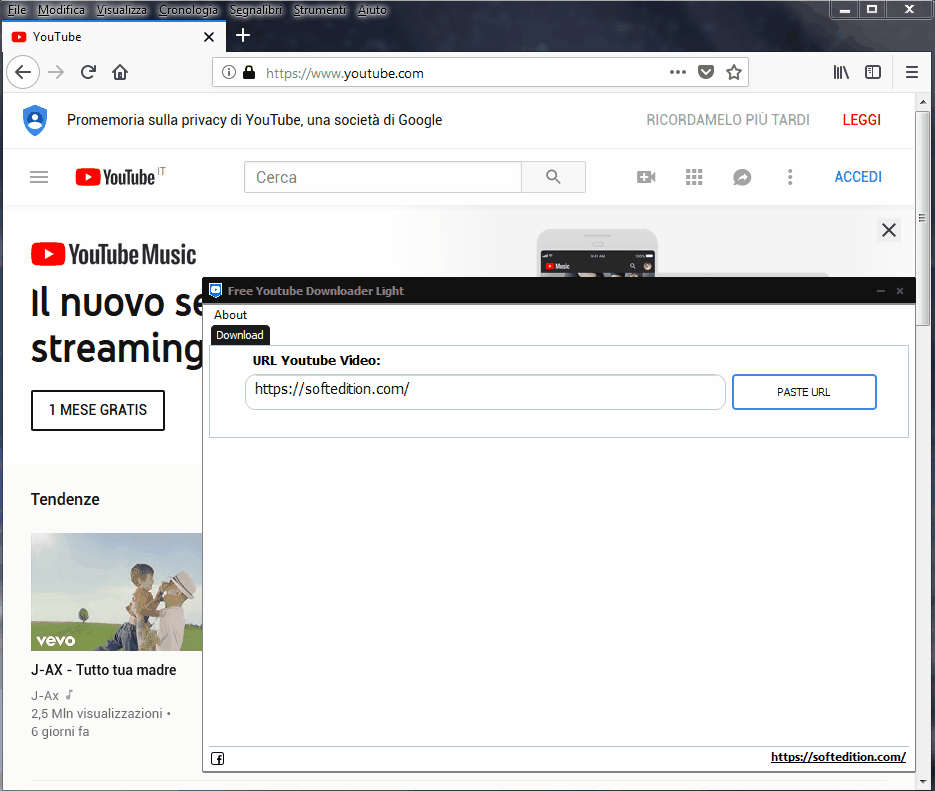Select the YouTube browser tab
This screenshot has height=791, width=935.
113,37
